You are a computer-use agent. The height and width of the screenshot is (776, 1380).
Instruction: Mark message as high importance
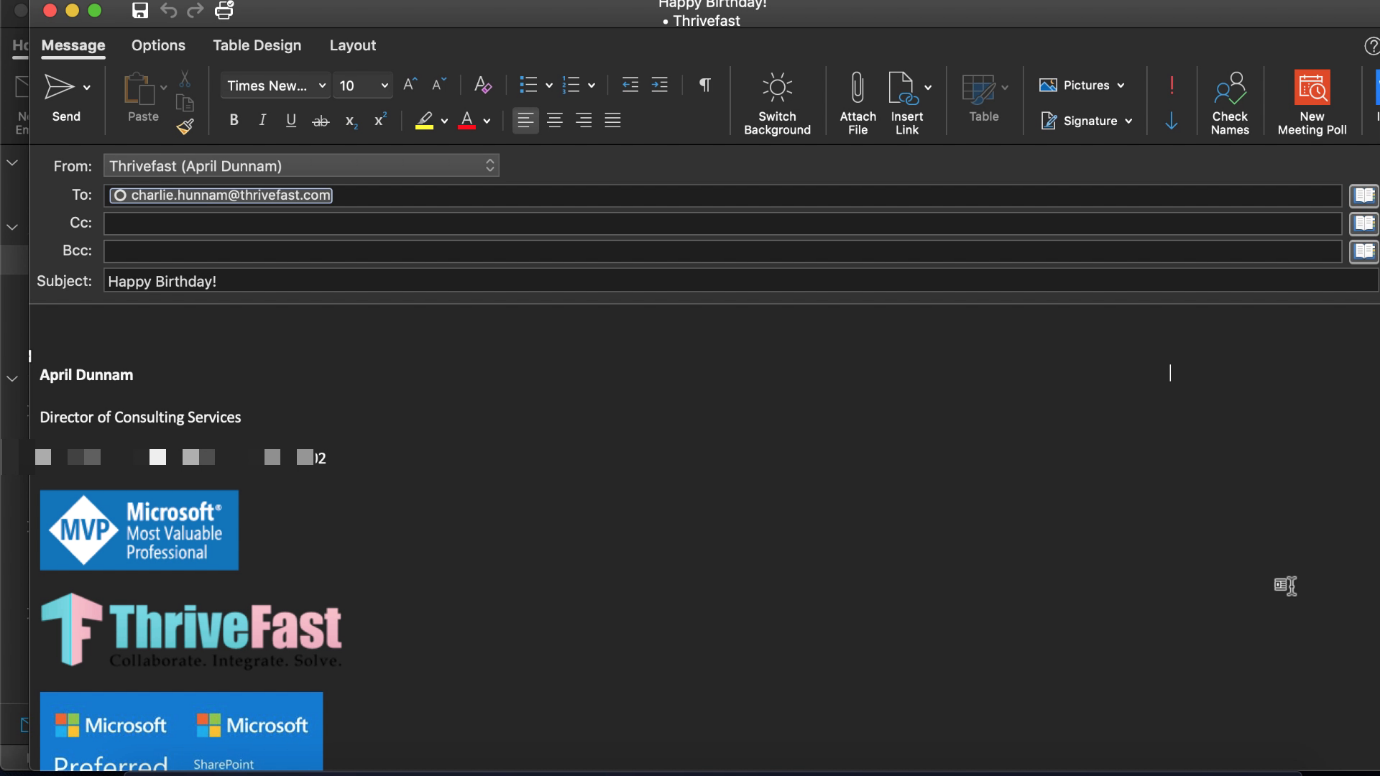tap(1172, 85)
